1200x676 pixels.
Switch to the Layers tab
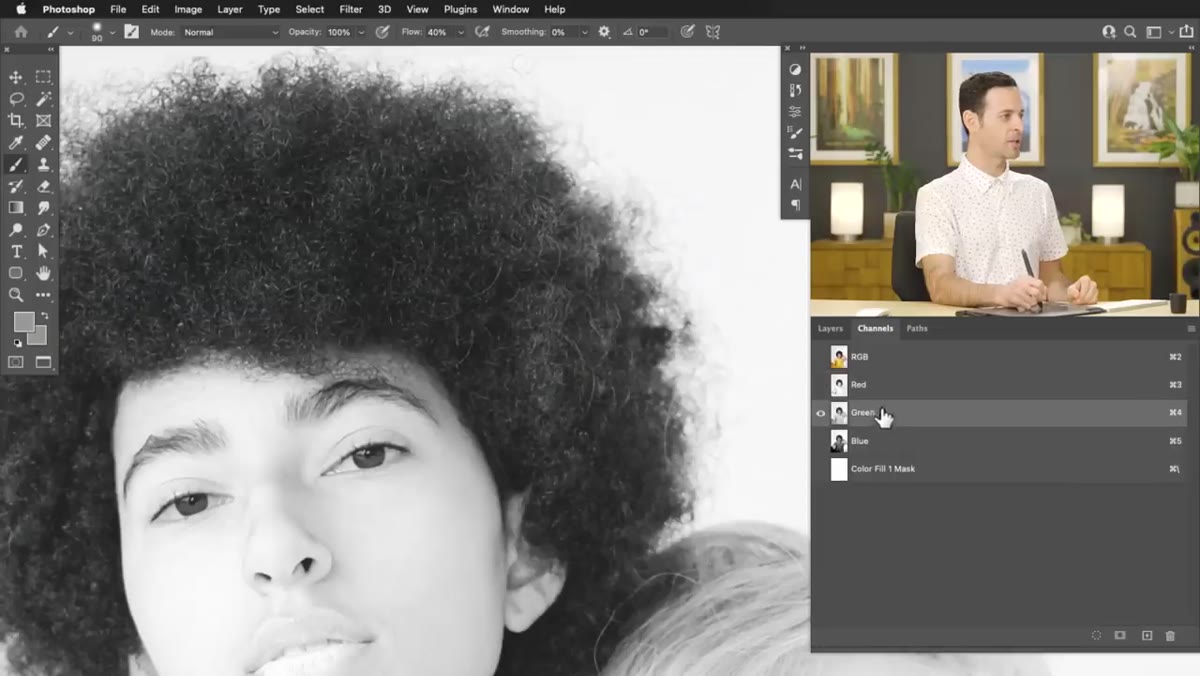831,328
